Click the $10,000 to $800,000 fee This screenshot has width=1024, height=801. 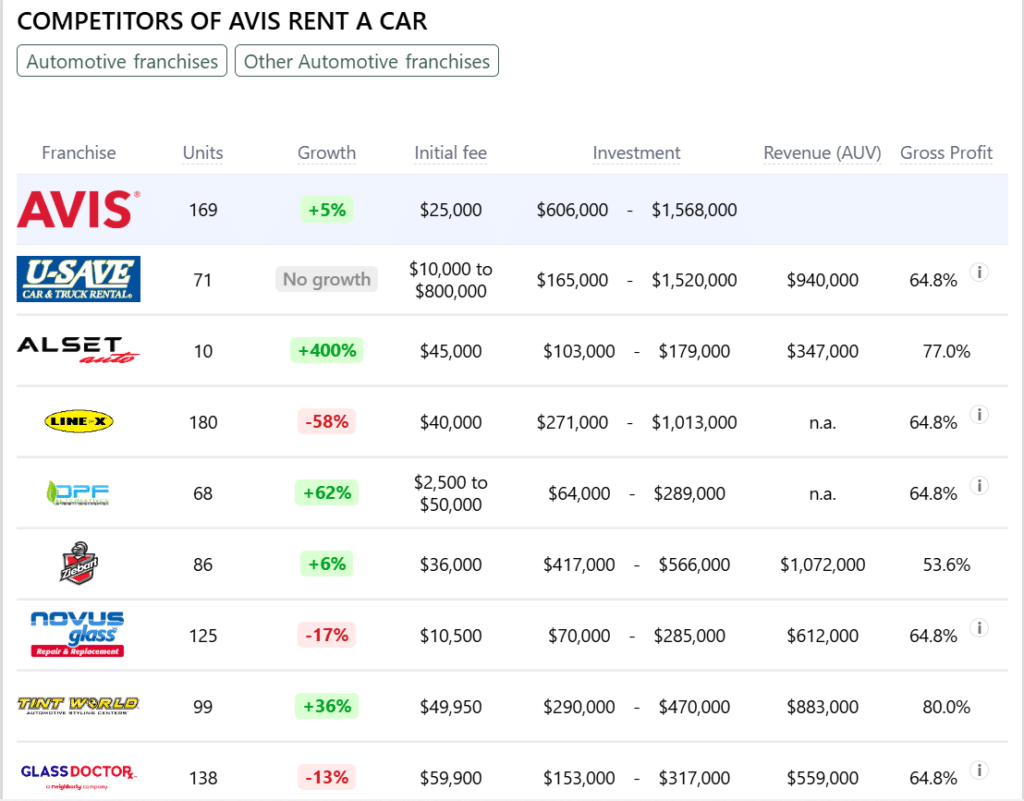point(451,279)
